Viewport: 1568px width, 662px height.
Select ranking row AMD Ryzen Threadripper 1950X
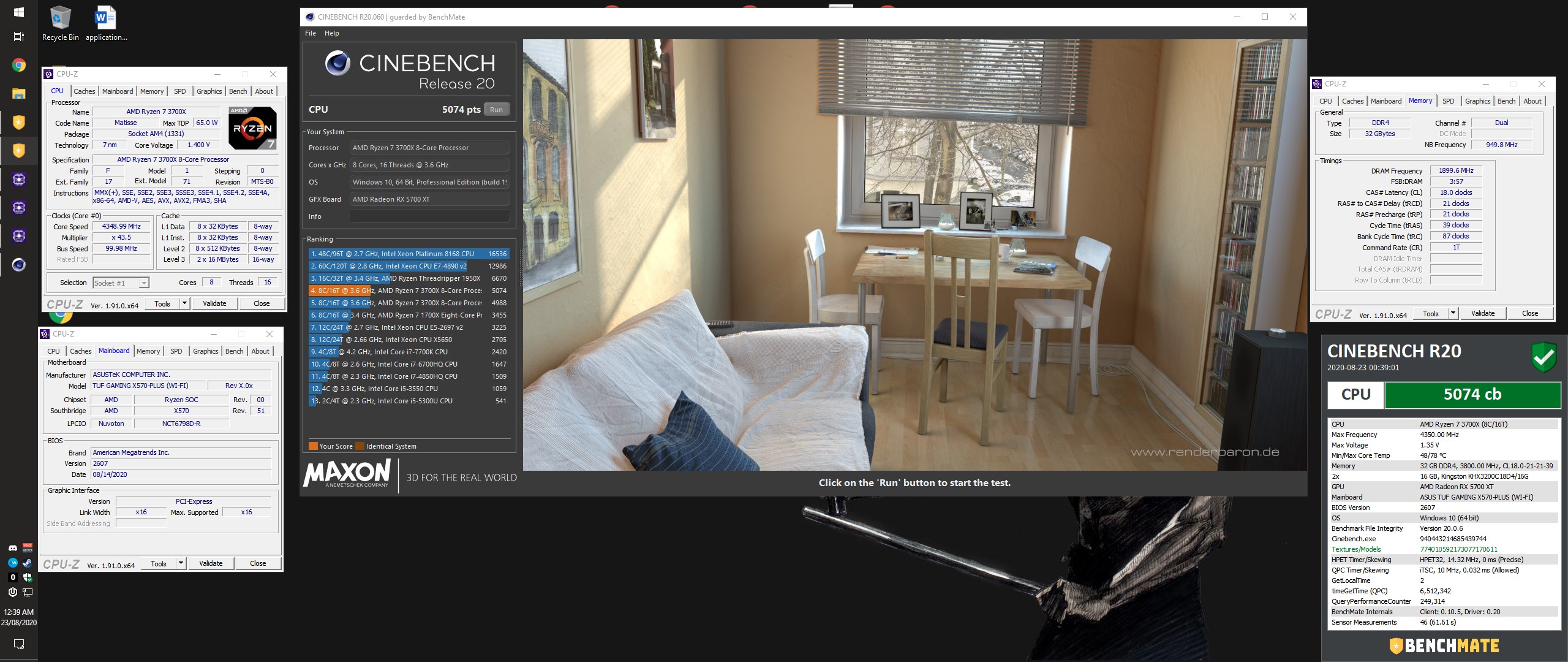409,278
